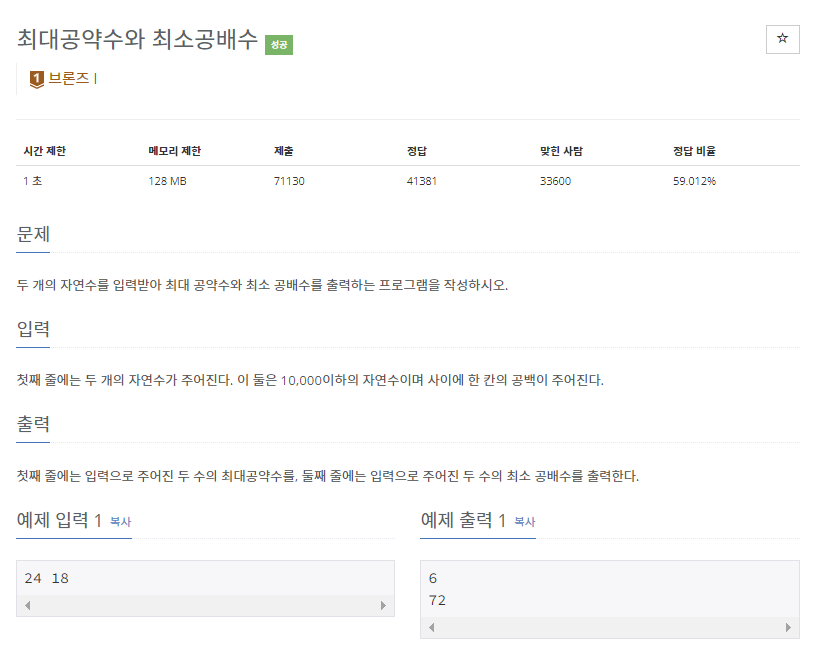Click the bronze tier badge icon

36,79
